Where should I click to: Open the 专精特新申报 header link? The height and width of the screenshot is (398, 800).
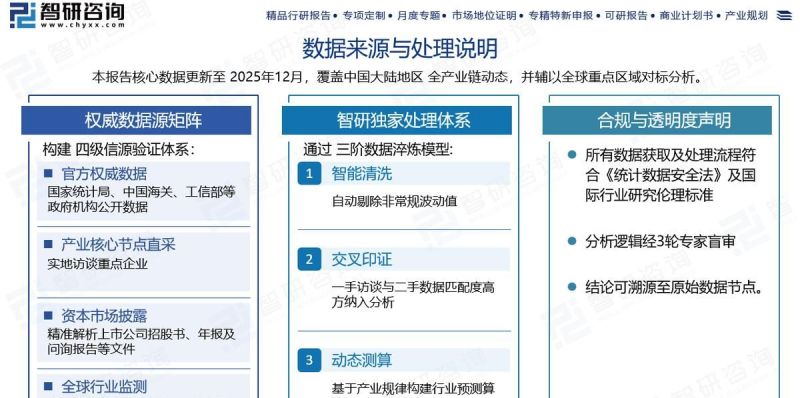(x=561, y=16)
